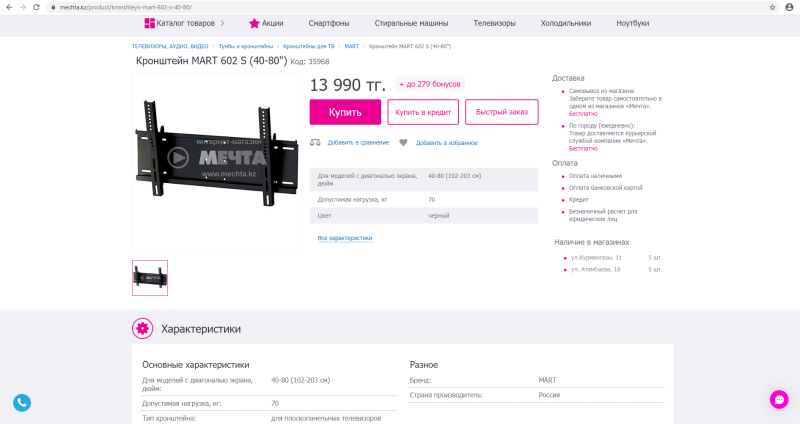This screenshot has height=424, width=800.
Task: Click Купить в кредит button
Action: [423, 112]
